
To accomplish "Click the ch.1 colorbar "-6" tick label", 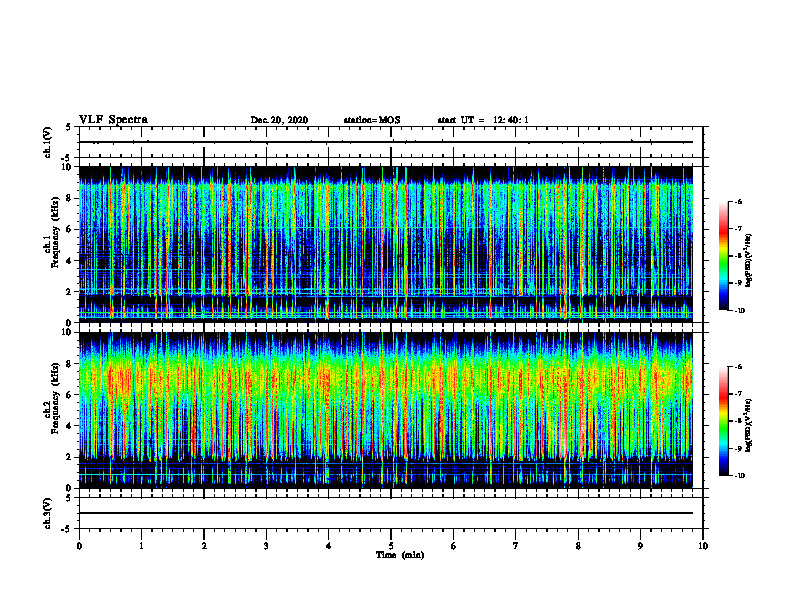I will [x=738, y=201].
